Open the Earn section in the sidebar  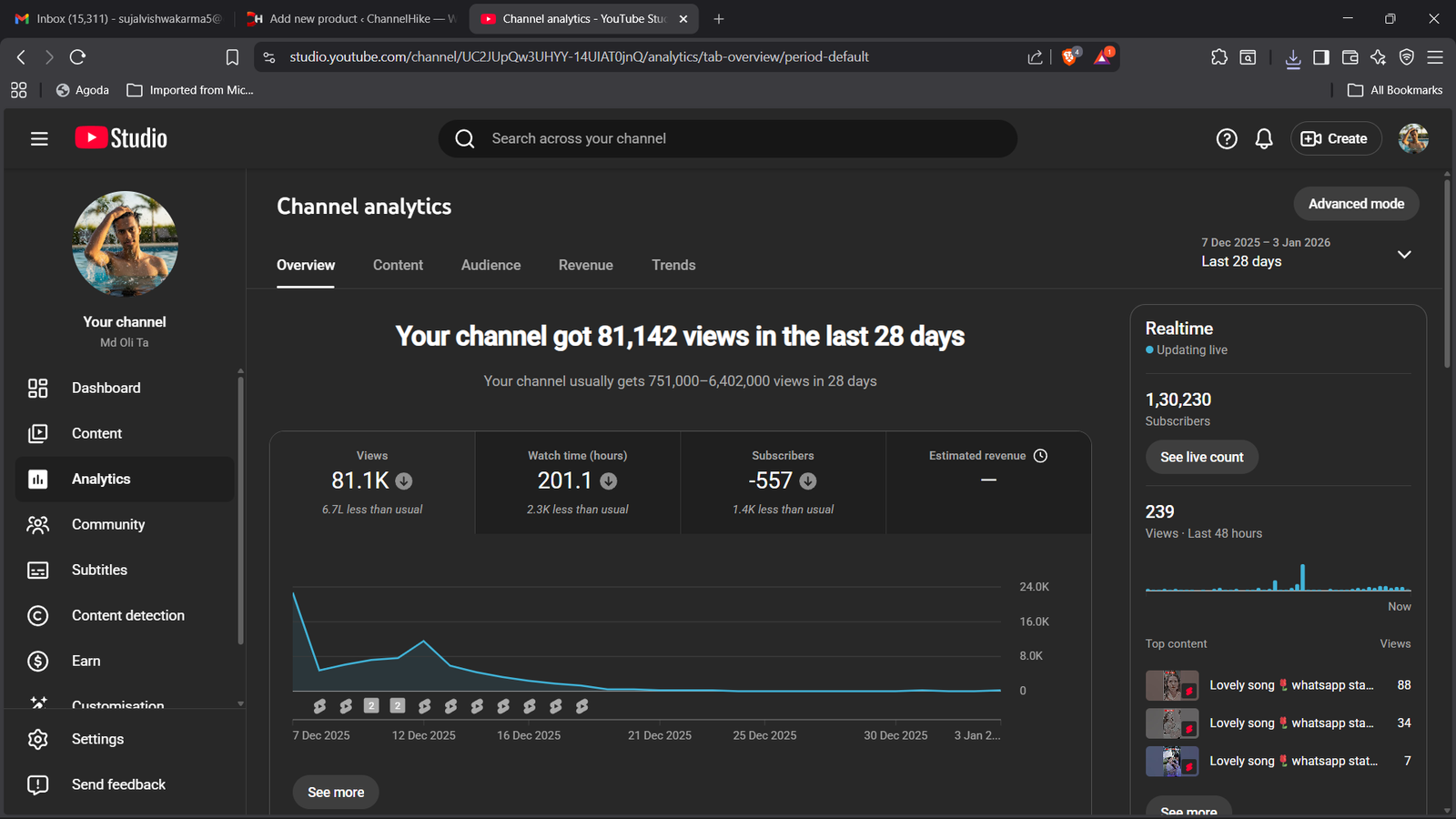[86, 661]
